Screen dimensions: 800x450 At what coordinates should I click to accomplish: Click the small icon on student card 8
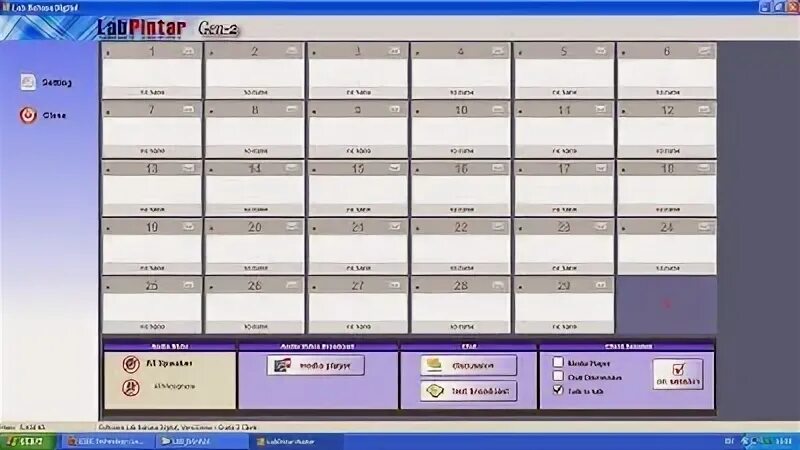[291, 110]
